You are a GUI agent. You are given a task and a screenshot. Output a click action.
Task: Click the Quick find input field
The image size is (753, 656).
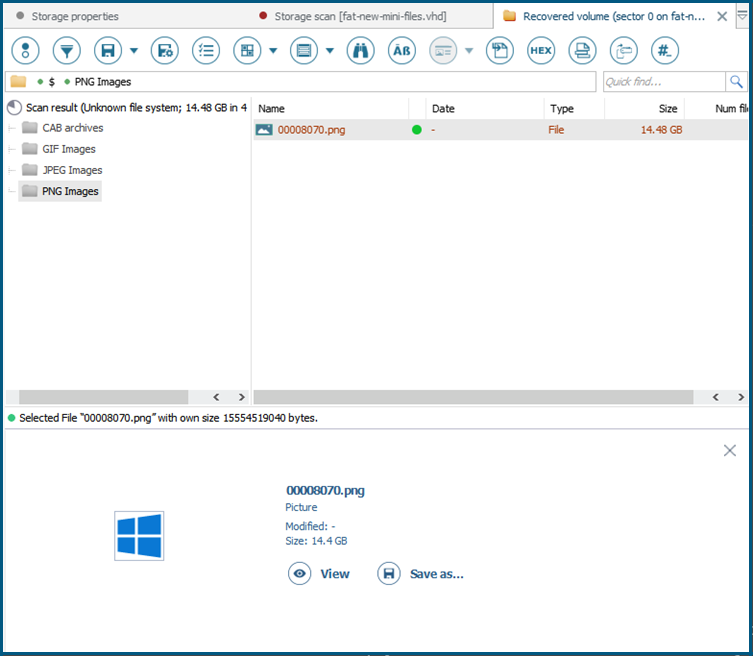click(x=664, y=82)
